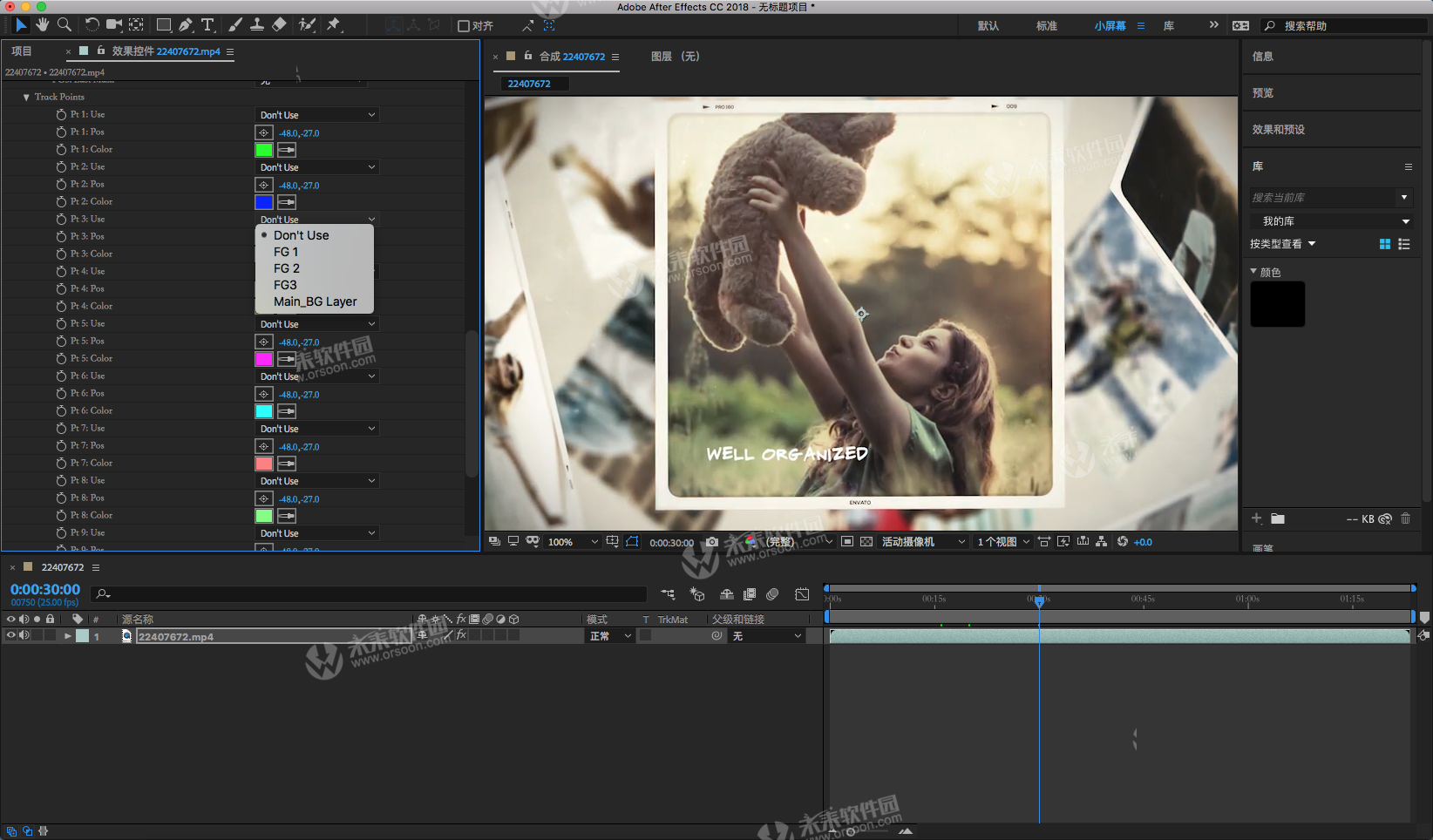Collapse the Track Points group
Image resolution: width=1433 pixels, height=840 pixels.
point(26,97)
